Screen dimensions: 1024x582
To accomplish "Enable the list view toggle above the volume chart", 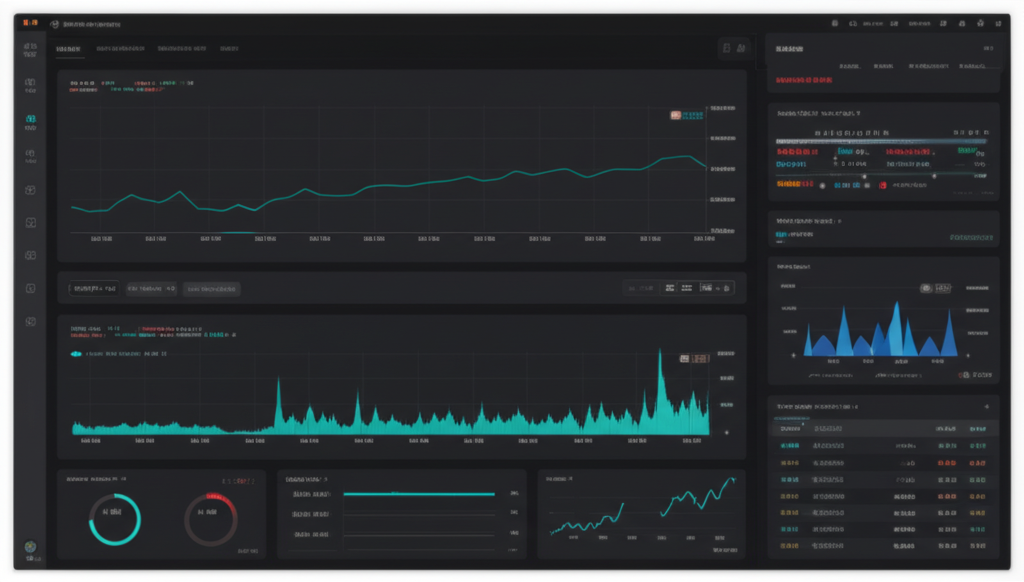I will coord(688,288).
